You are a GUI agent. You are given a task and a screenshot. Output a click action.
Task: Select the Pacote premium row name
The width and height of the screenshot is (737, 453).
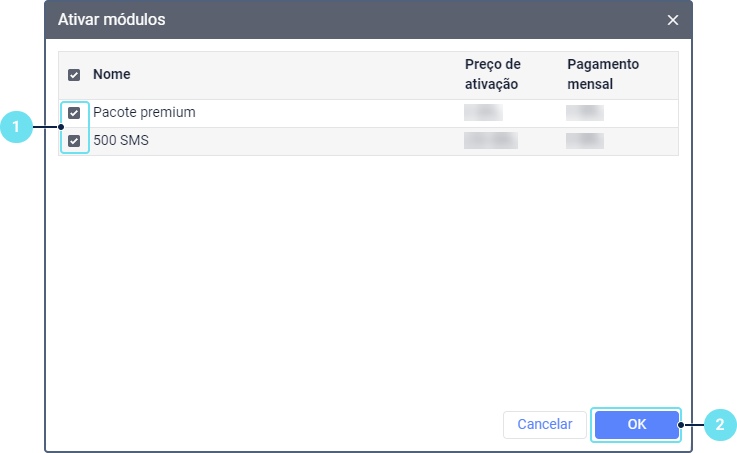coord(144,113)
